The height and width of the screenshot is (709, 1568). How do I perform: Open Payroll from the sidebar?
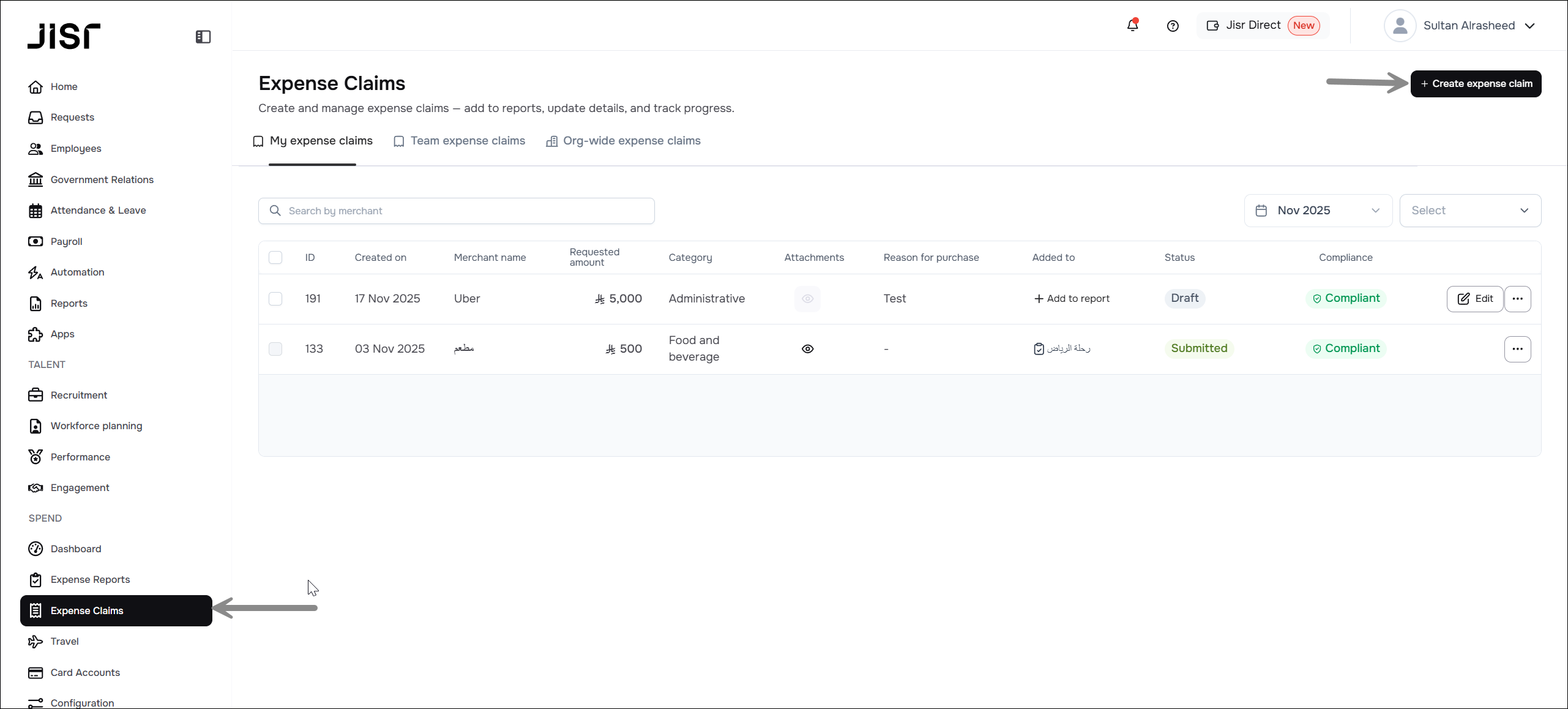pos(66,241)
